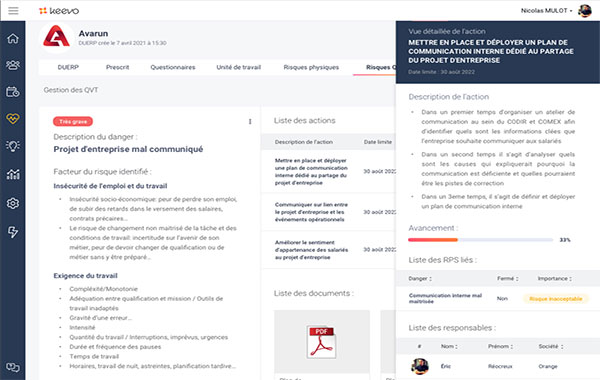
Task: Click Éric's avatar in responsables list
Action: pos(420,366)
